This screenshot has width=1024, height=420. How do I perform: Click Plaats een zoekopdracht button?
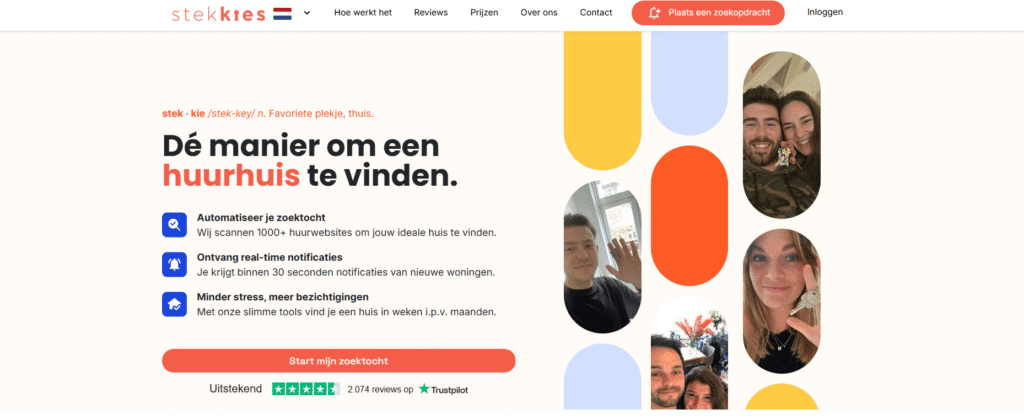coord(708,12)
